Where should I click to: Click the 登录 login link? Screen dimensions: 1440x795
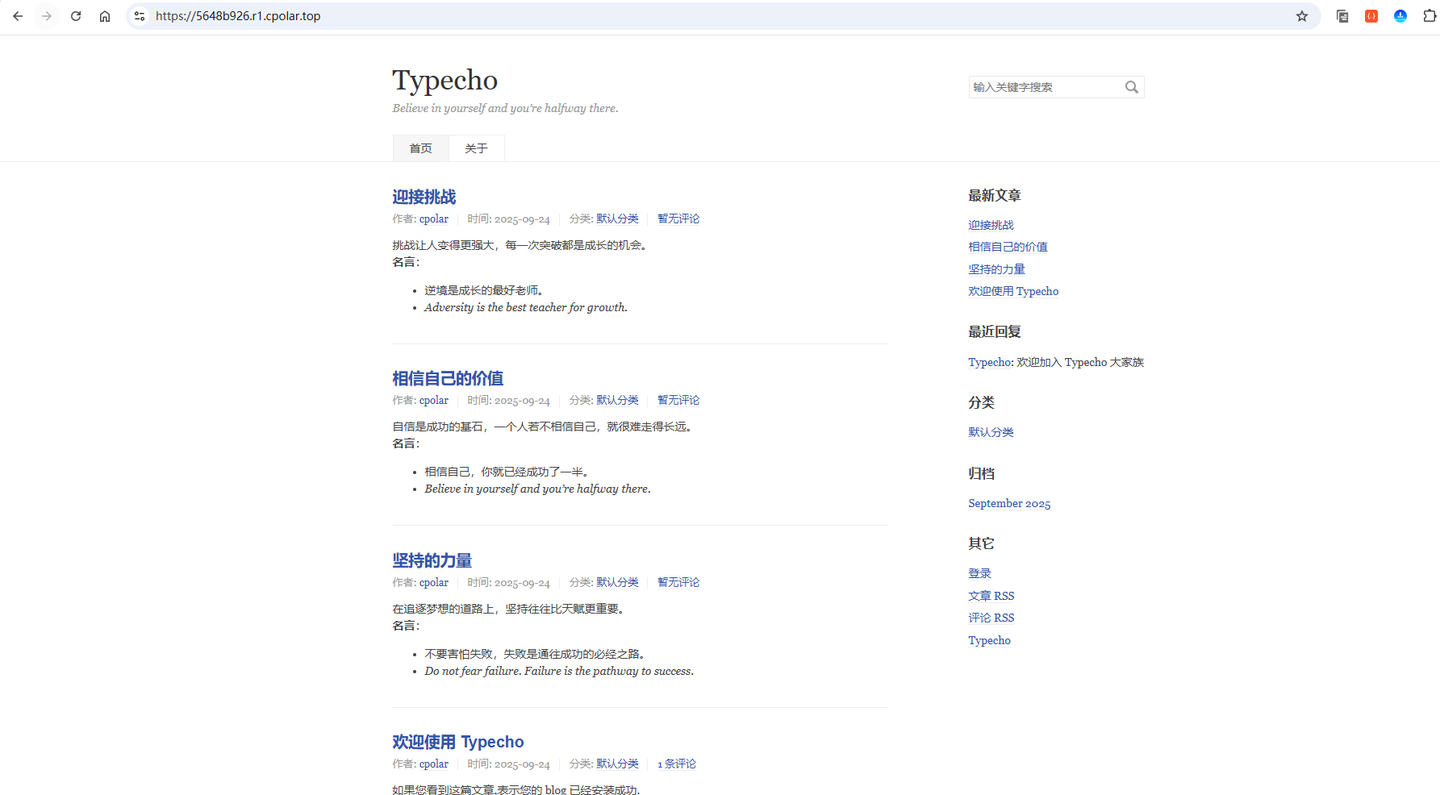pyautogui.click(x=979, y=572)
